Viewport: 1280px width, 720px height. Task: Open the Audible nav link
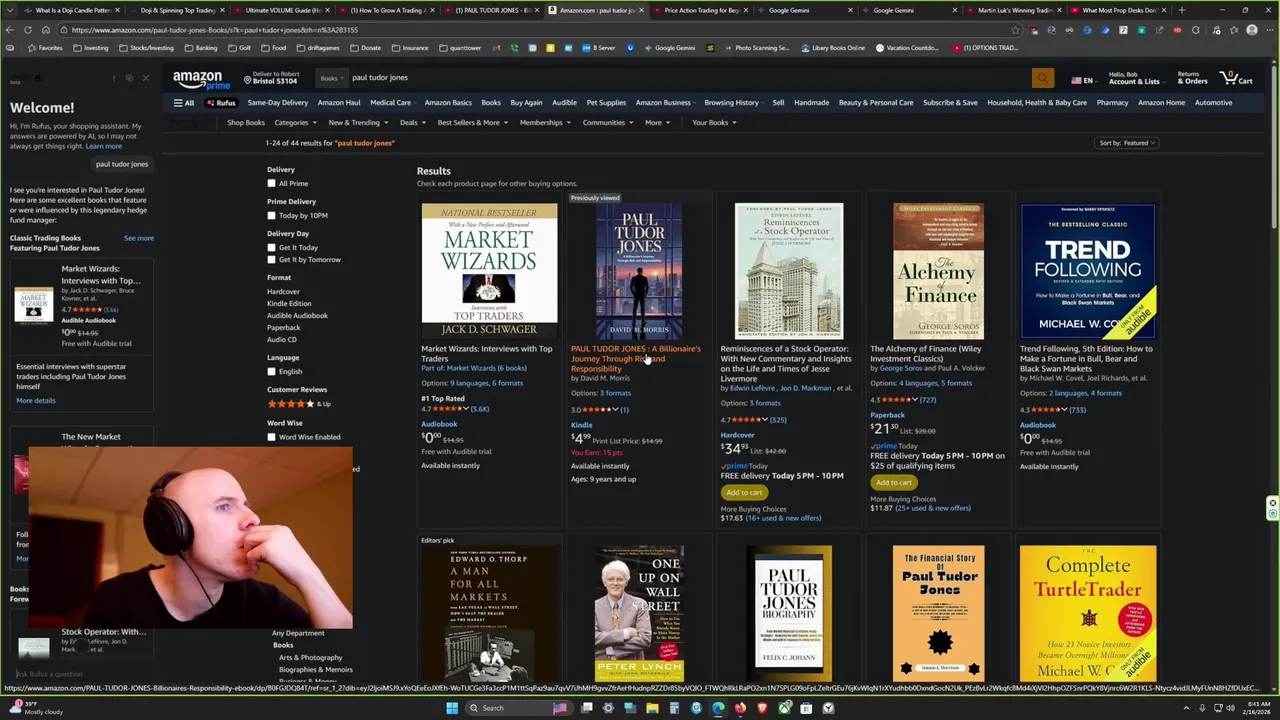click(x=564, y=103)
